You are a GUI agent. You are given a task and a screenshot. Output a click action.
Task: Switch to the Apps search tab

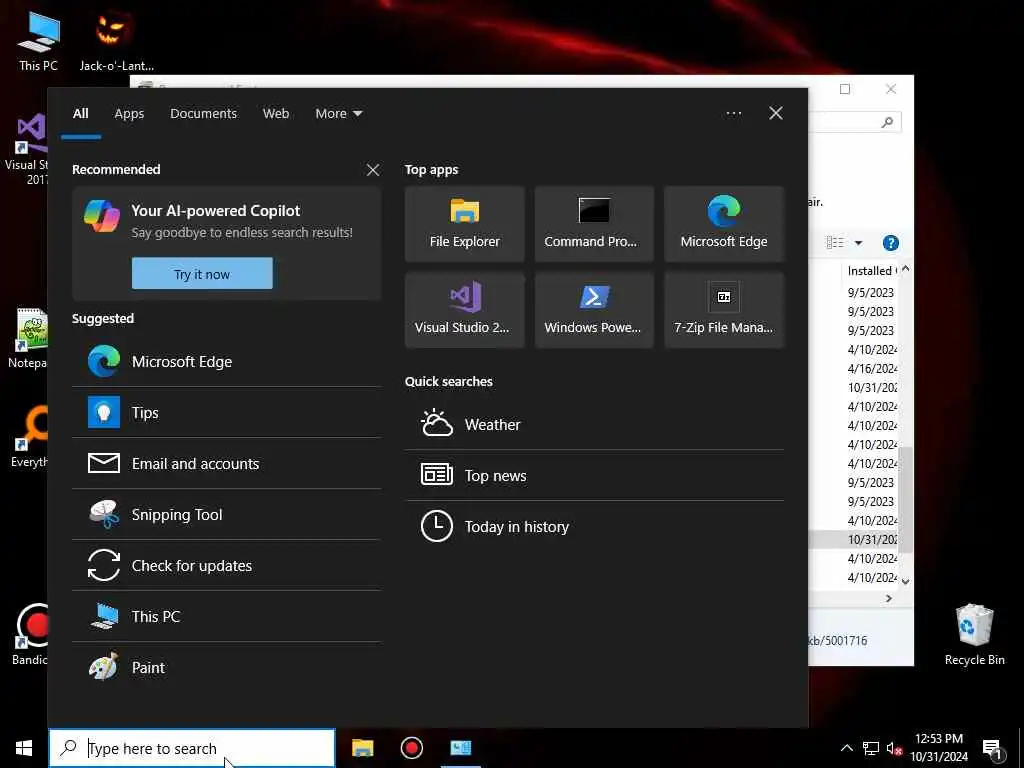[x=129, y=114]
